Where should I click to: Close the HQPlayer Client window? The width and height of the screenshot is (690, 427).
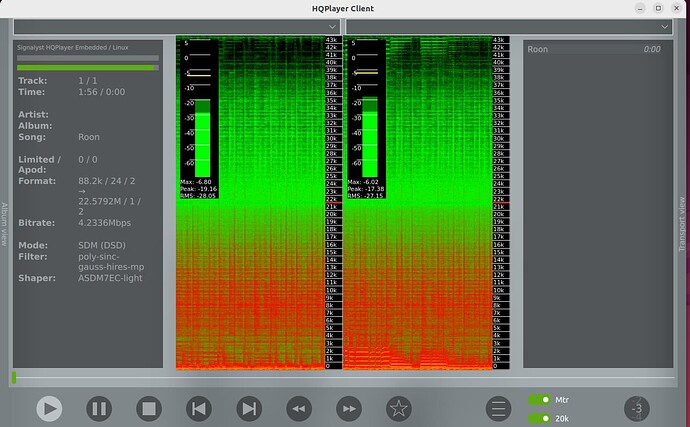(x=677, y=8)
